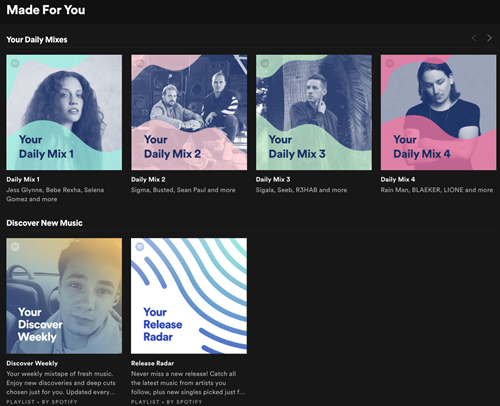Screen dimensions: 500x406
Task: Open the Daily Mix 1 cover art
Action: 64,113
